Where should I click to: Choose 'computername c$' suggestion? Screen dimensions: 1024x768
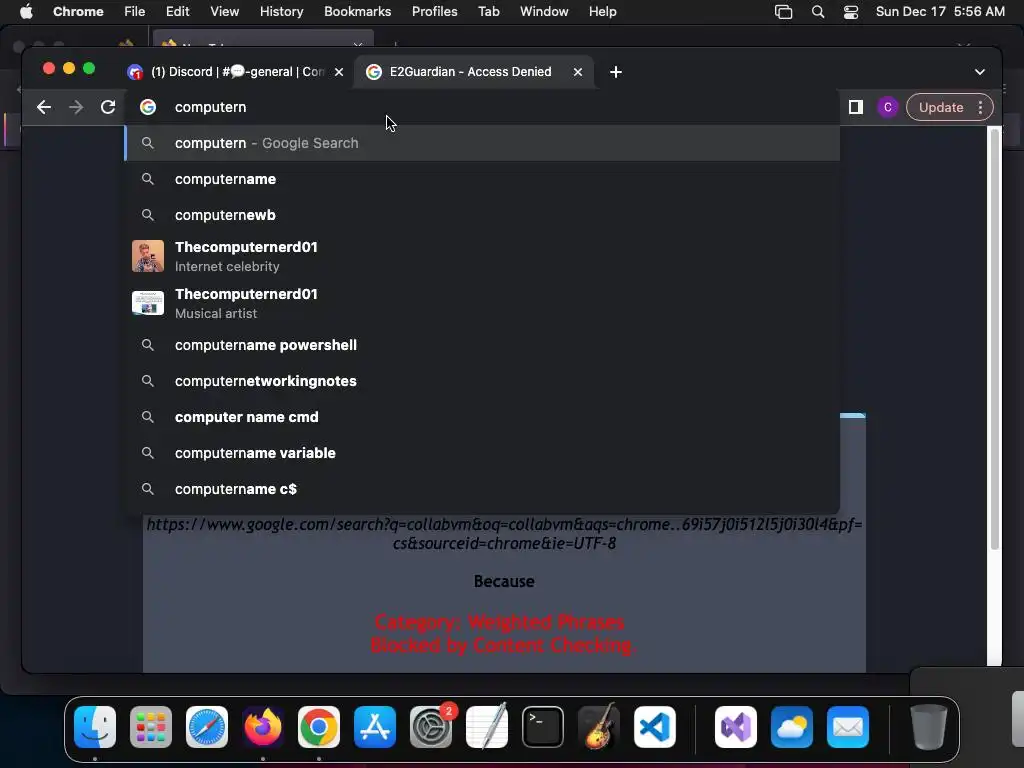tap(482, 488)
